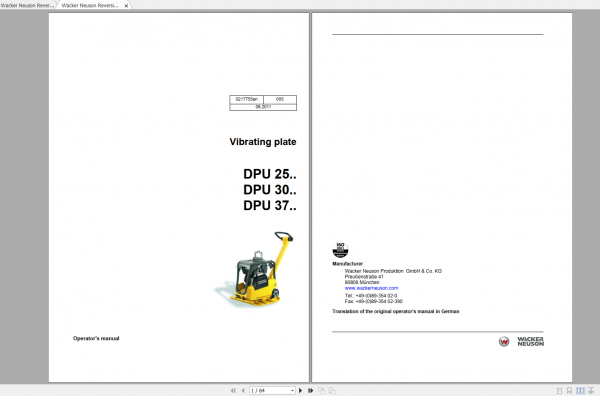600x396 pixels.
Task: Click the street address line under the company name
Action: point(364,277)
